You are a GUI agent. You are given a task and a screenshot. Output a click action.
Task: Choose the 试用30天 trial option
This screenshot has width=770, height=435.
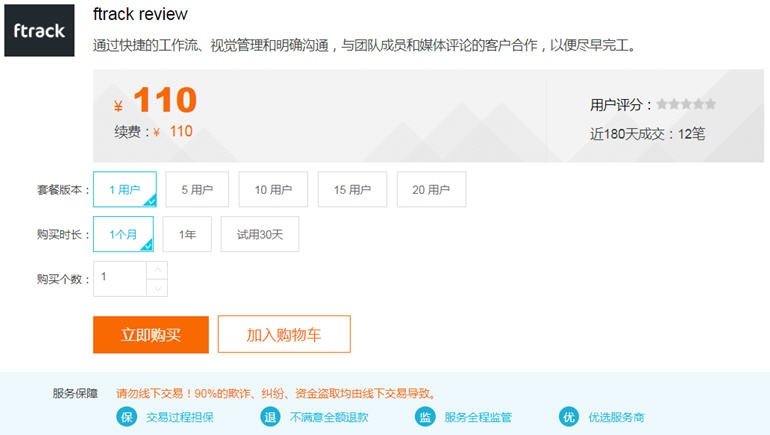(x=260, y=234)
